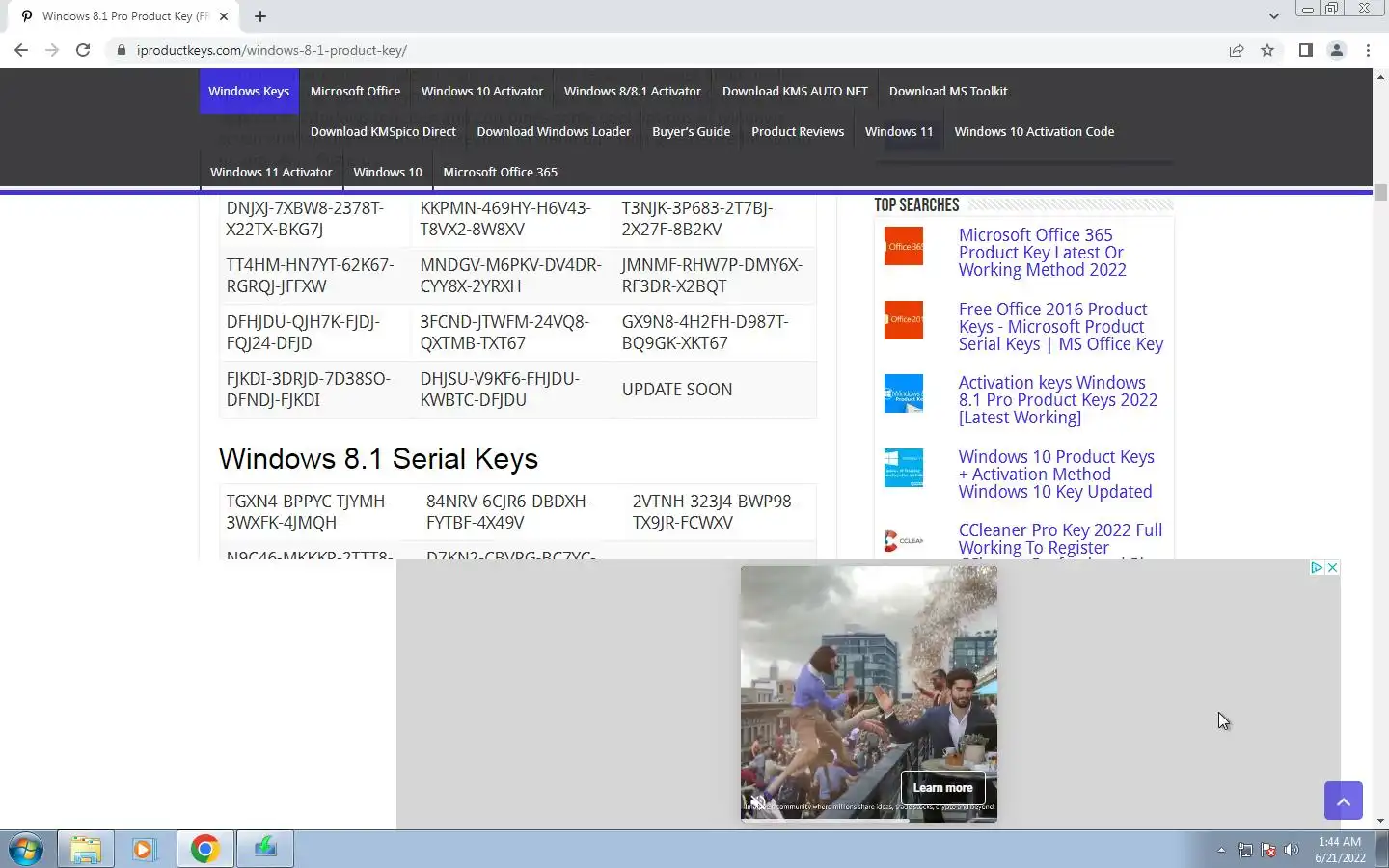1389x868 pixels.
Task: Open a new tab with the plus button
Action: click(x=260, y=16)
